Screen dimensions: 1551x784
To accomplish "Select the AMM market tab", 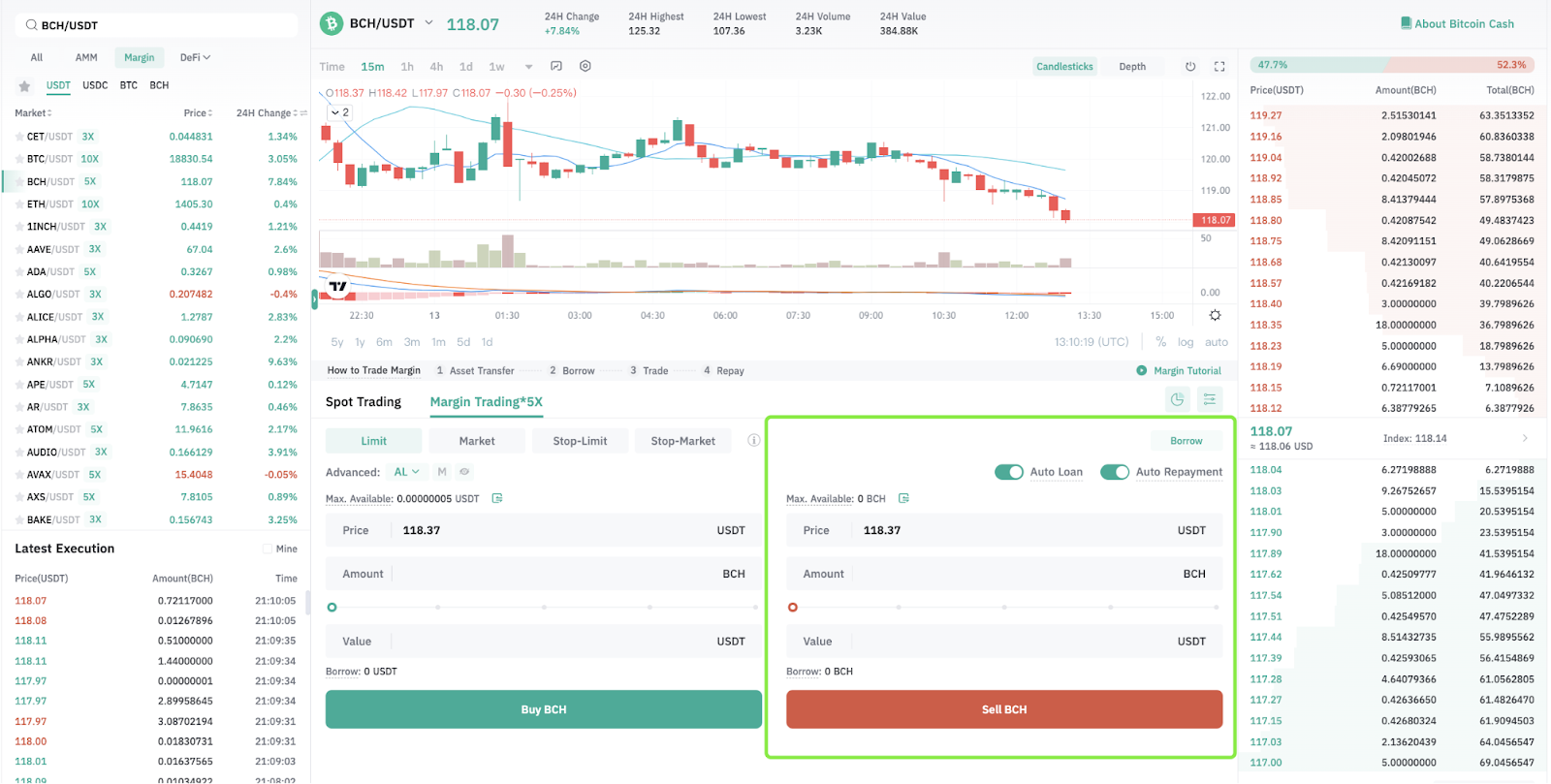I will pos(86,58).
